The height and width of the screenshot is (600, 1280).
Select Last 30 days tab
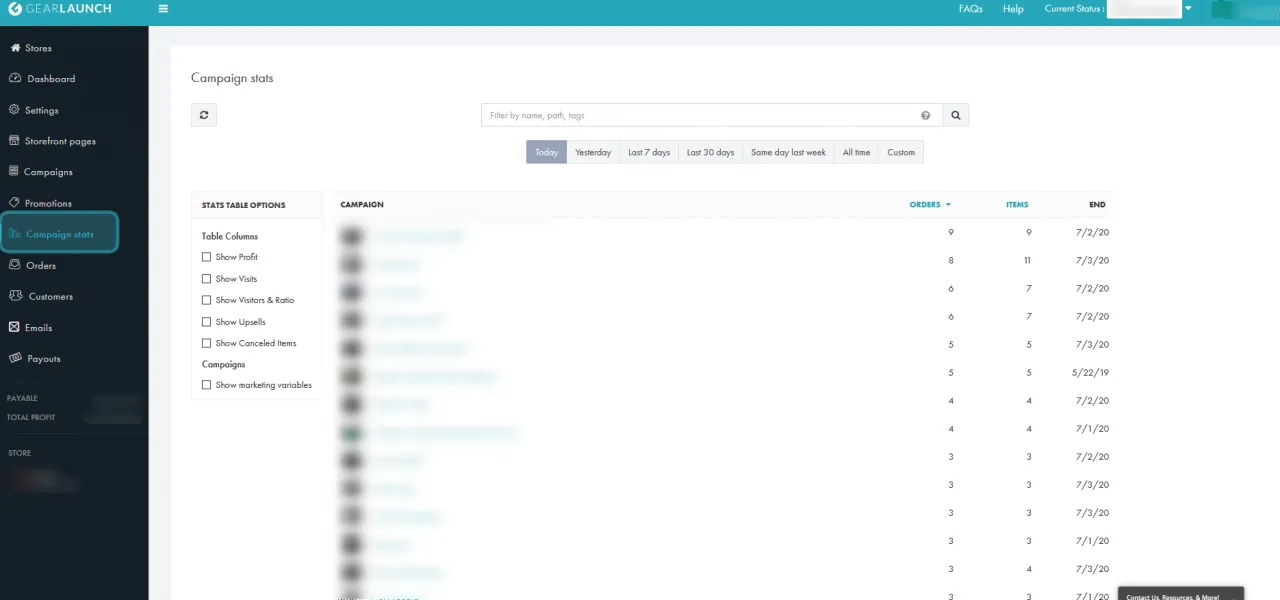click(x=710, y=152)
